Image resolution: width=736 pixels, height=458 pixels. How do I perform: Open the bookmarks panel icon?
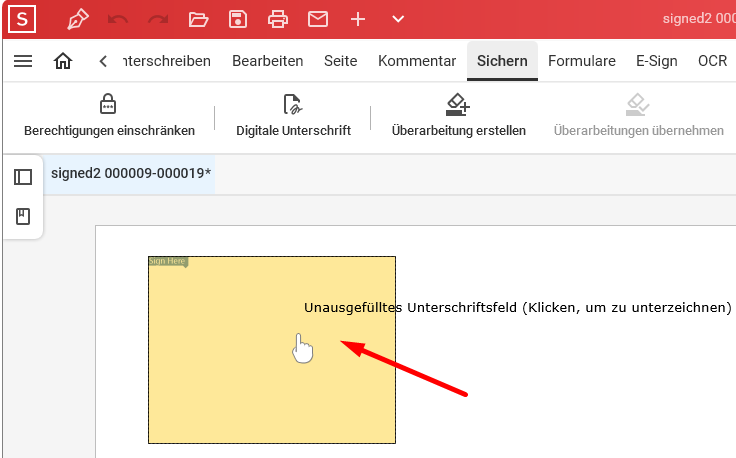[x=23, y=216]
